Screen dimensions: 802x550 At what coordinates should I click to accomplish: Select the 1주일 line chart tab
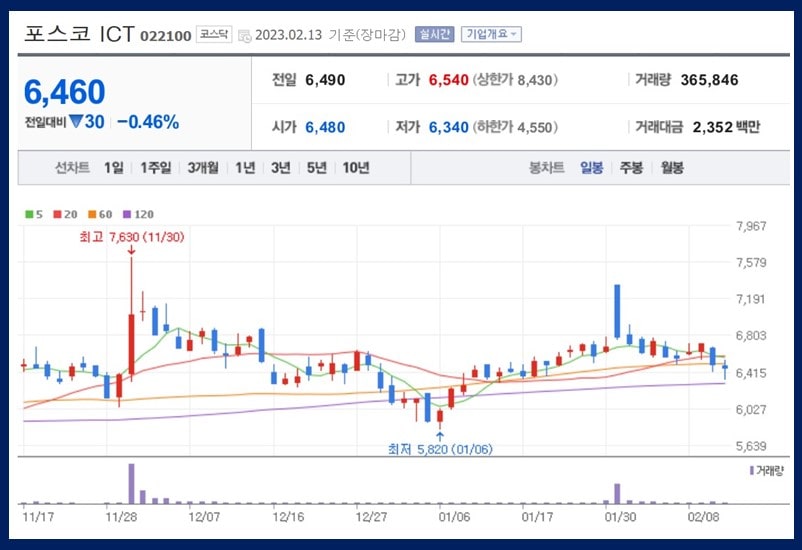[x=156, y=168]
